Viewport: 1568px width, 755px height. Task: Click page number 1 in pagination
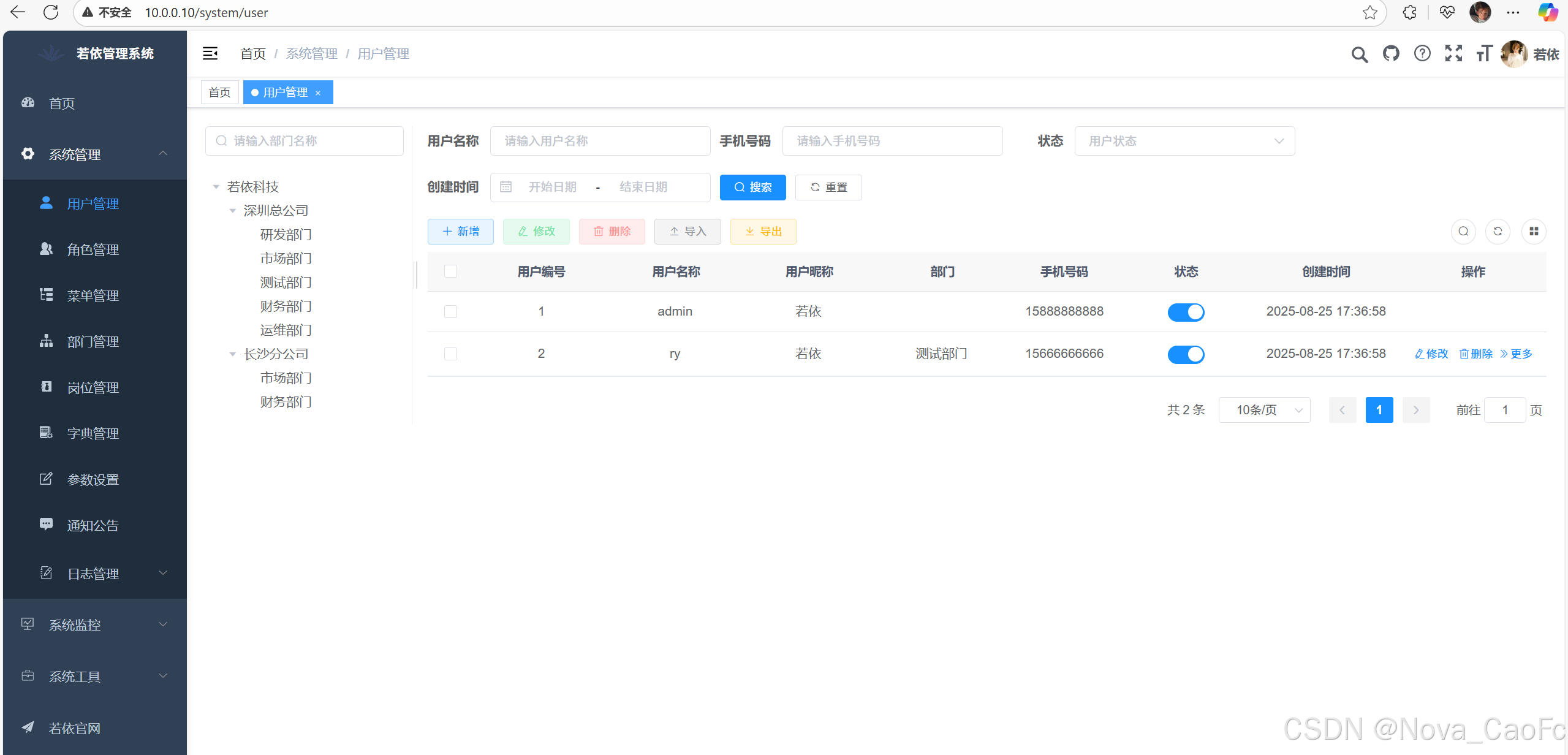pos(1379,410)
